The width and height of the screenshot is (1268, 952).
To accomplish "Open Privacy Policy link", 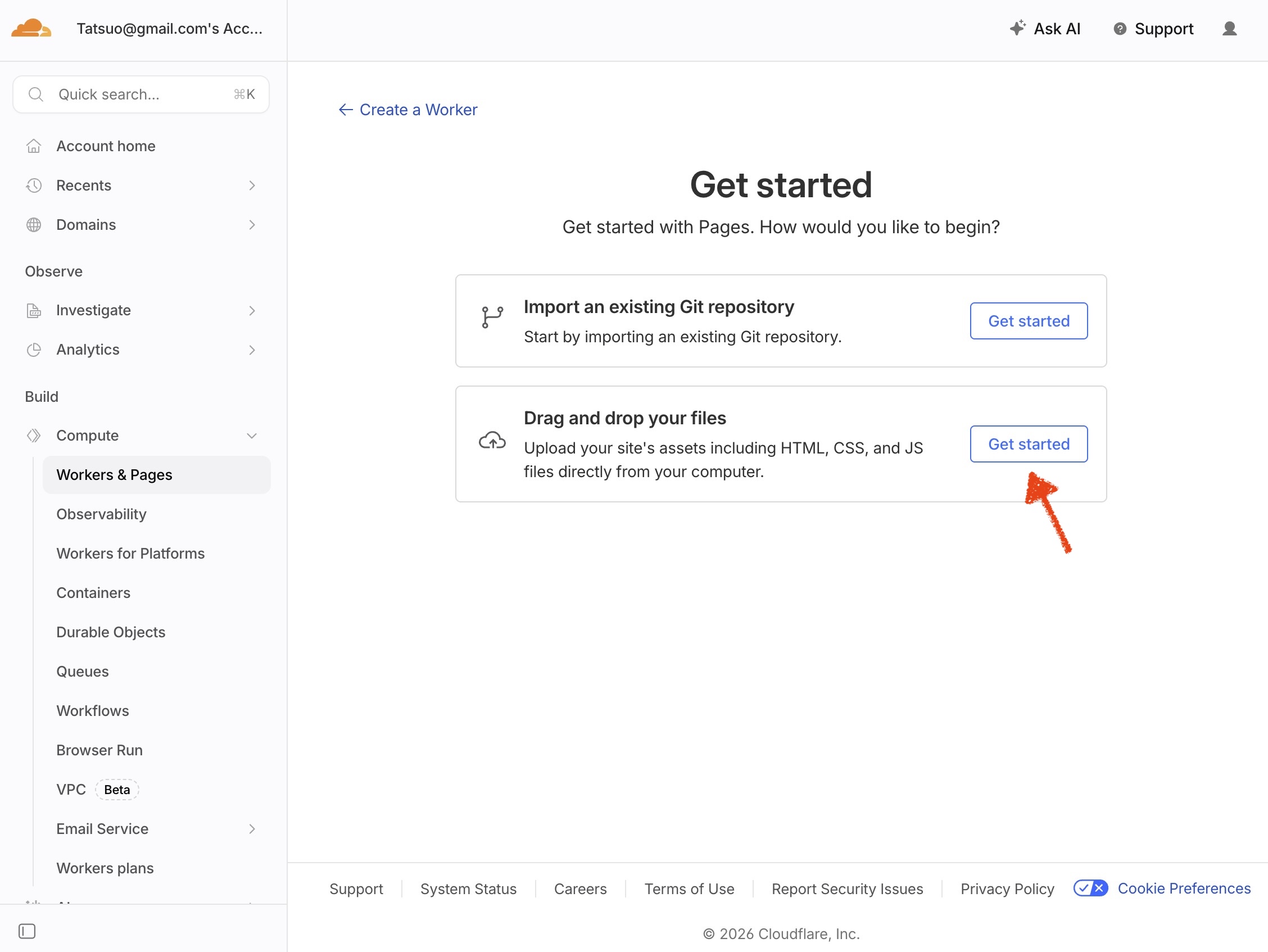I will coord(1007,888).
